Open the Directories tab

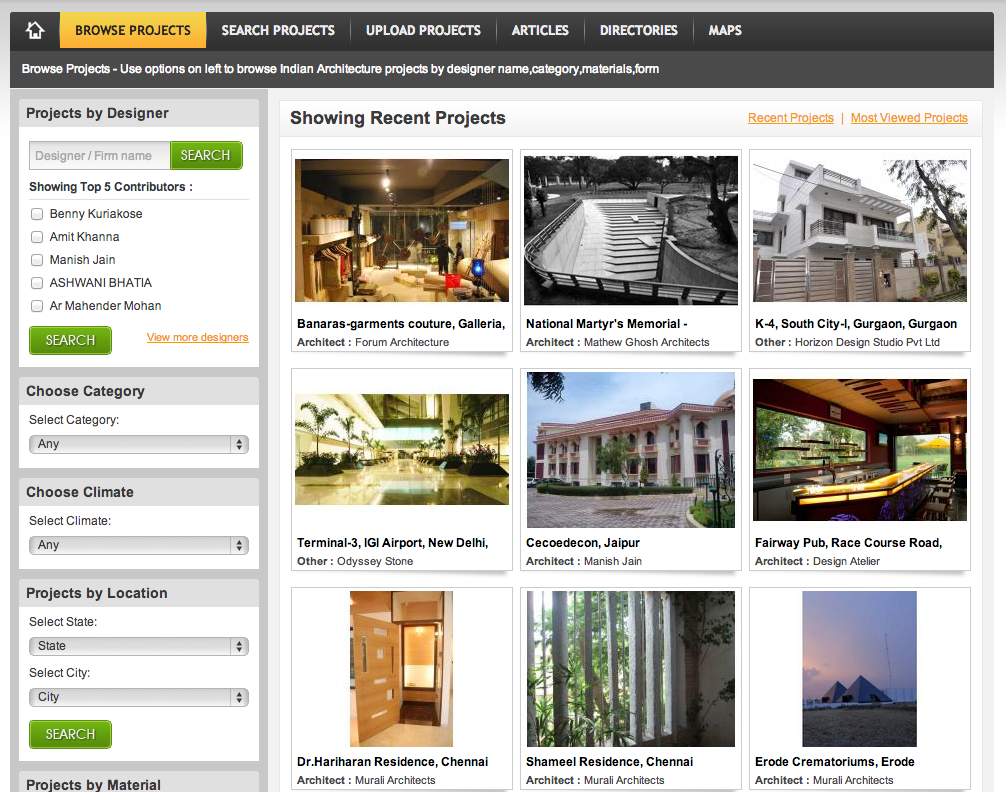pos(638,30)
